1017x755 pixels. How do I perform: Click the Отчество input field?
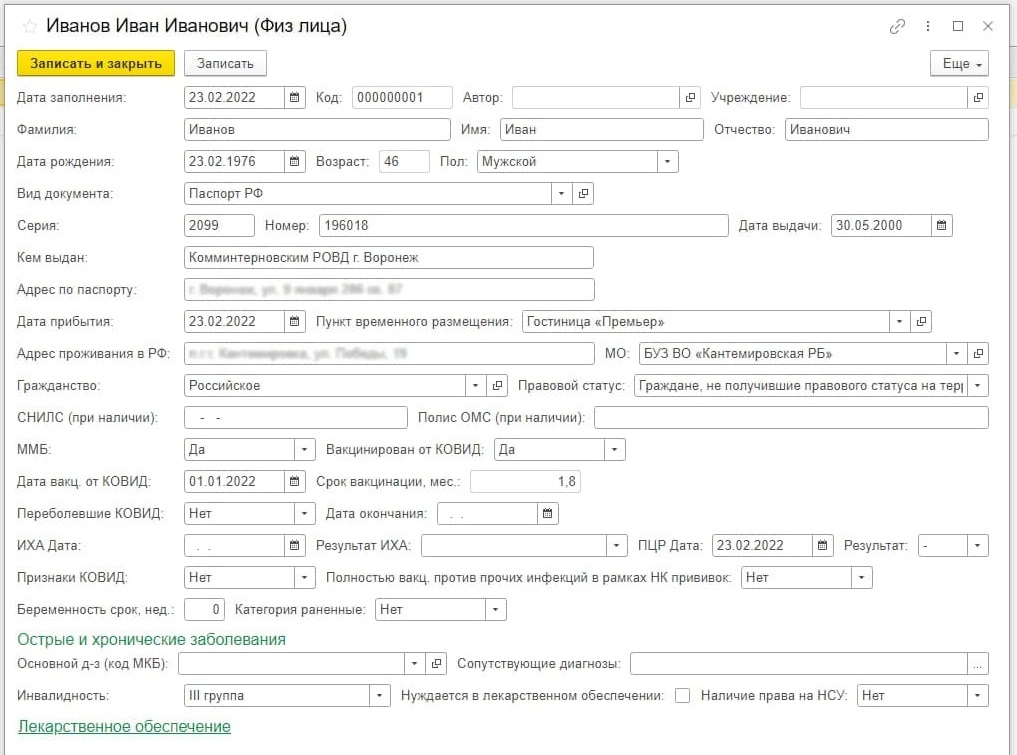[x=887, y=129]
